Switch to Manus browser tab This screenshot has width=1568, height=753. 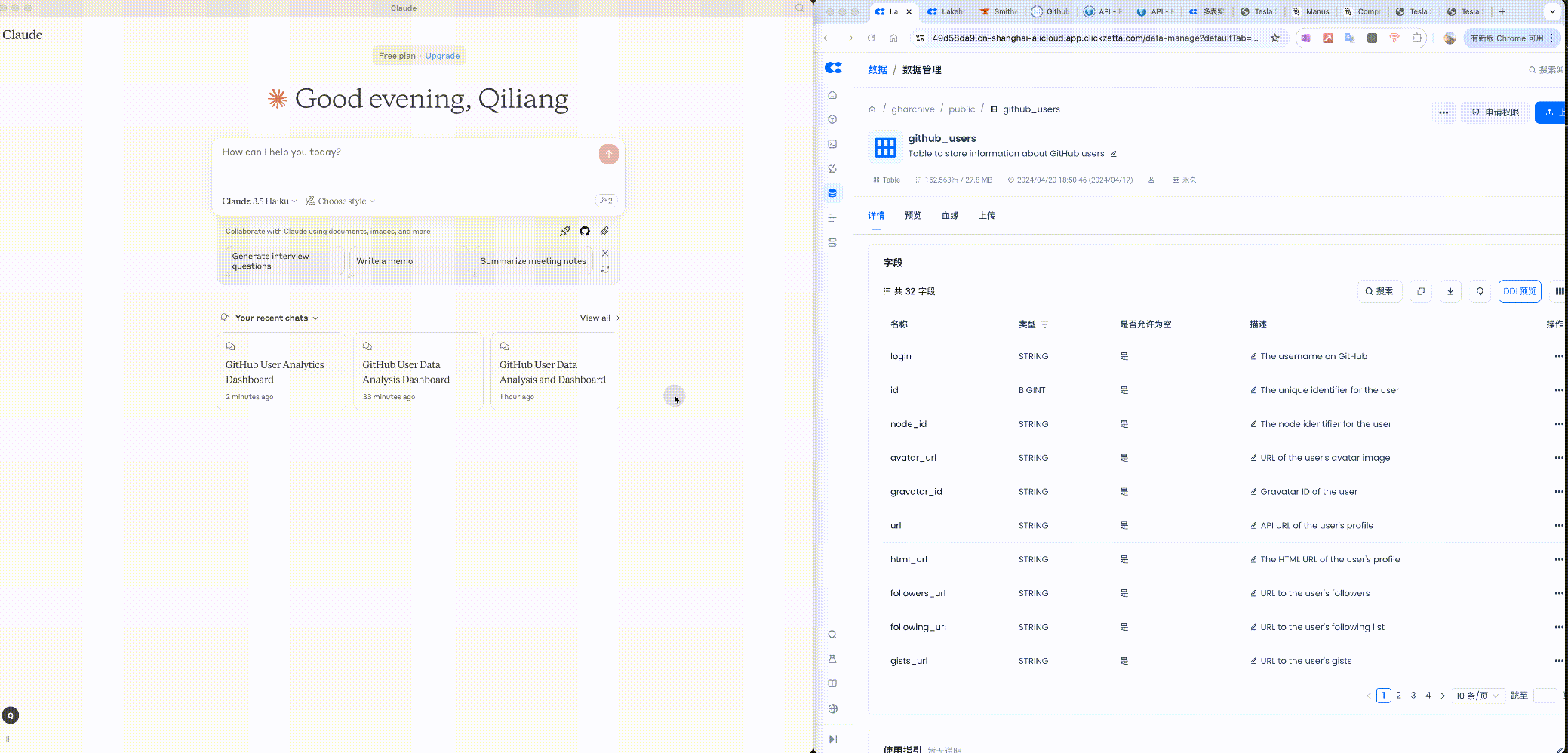(x=1311, y=11)
